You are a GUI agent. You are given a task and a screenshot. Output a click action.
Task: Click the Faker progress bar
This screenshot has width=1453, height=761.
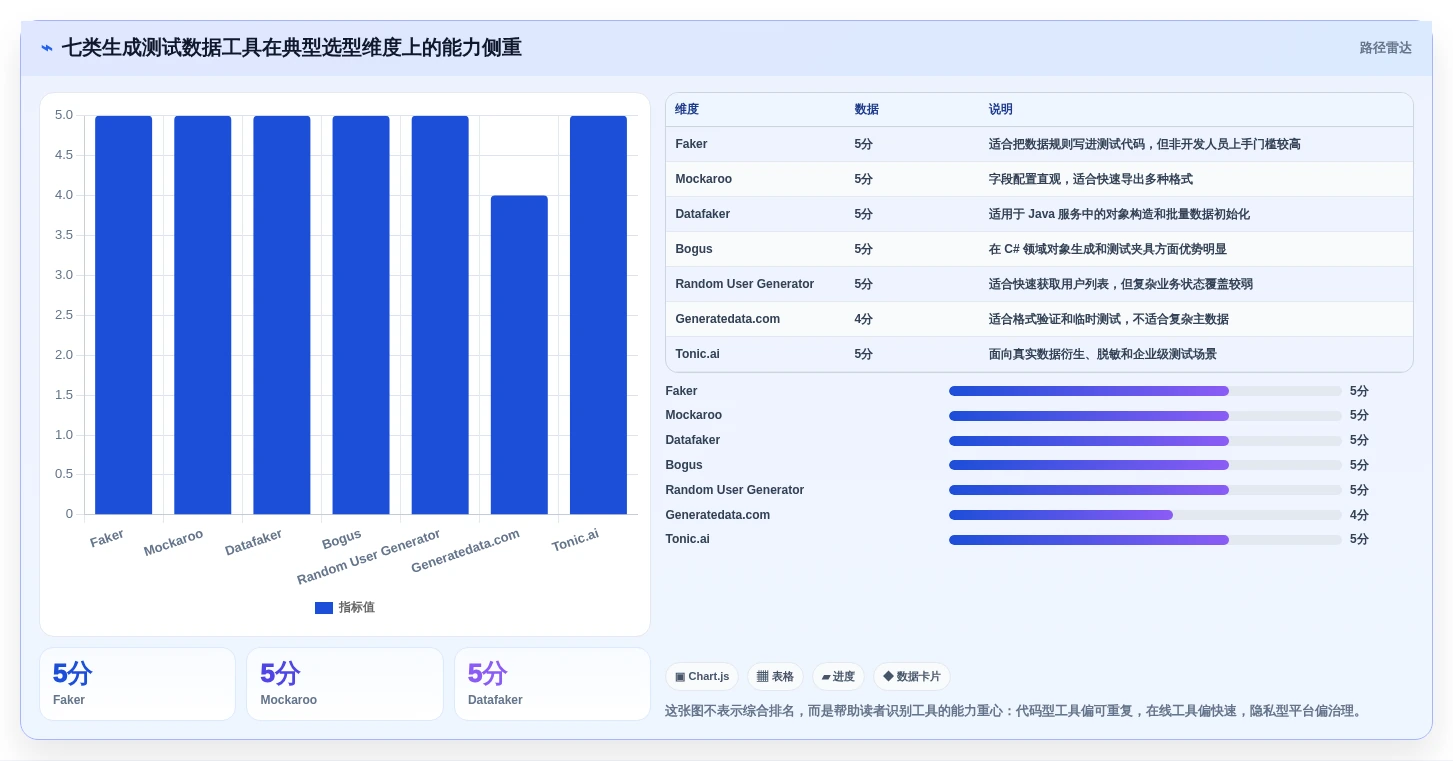click(1145, 391)
